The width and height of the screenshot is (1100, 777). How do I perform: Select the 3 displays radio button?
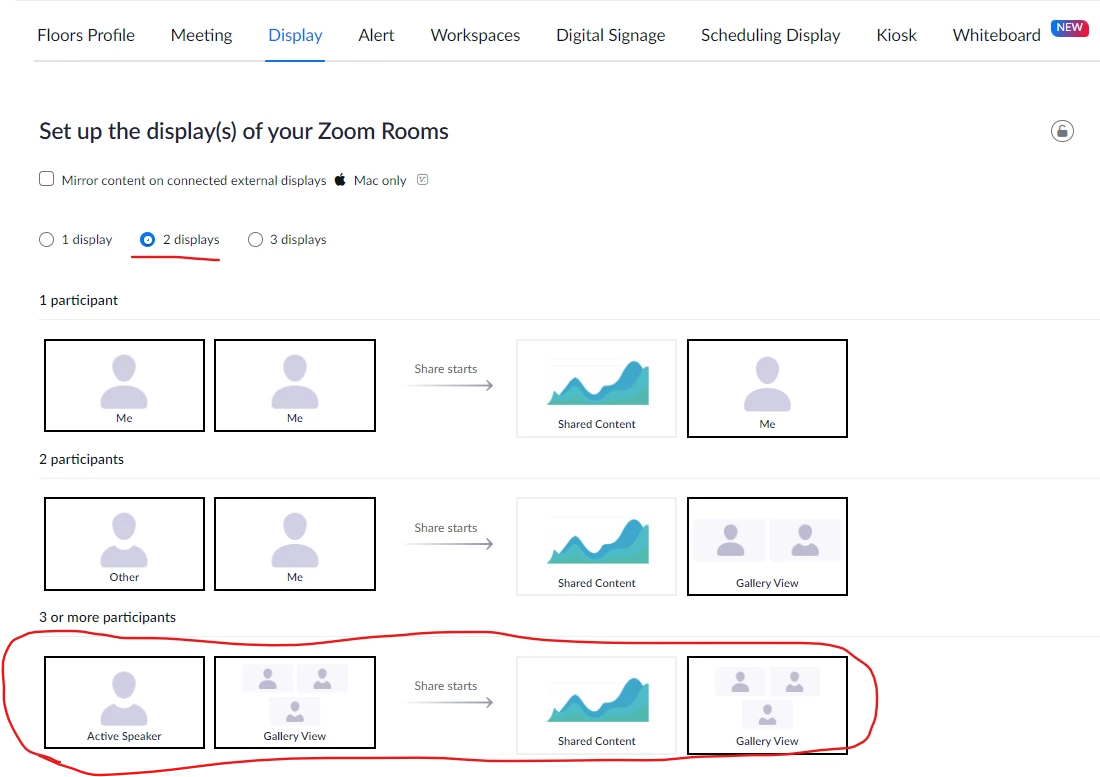255,240
